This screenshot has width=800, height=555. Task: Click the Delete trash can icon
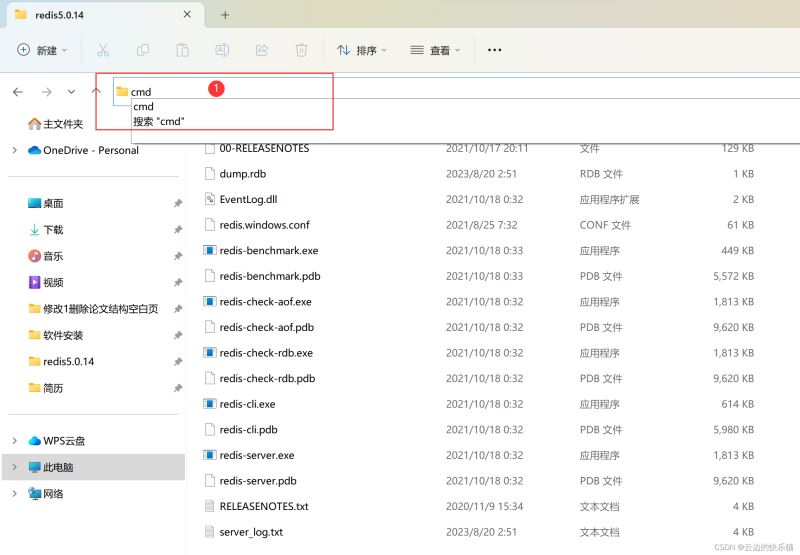click(x=301, y=50)
